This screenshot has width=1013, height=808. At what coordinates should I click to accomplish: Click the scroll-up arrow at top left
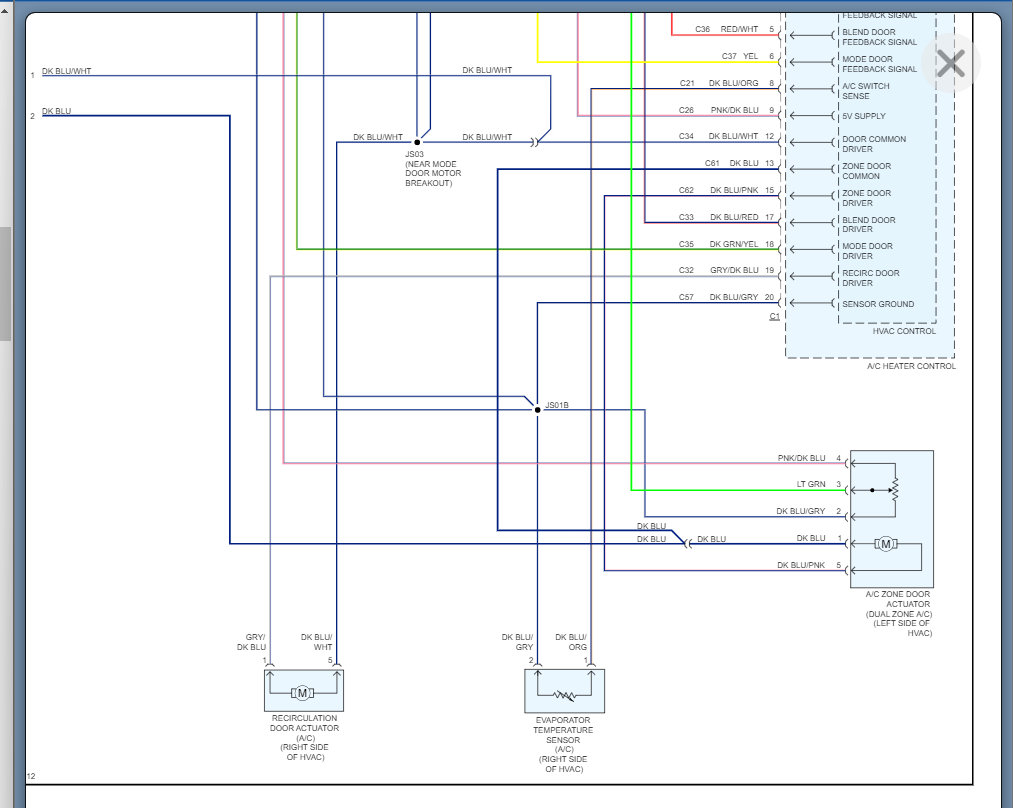(x=5, y=10)
